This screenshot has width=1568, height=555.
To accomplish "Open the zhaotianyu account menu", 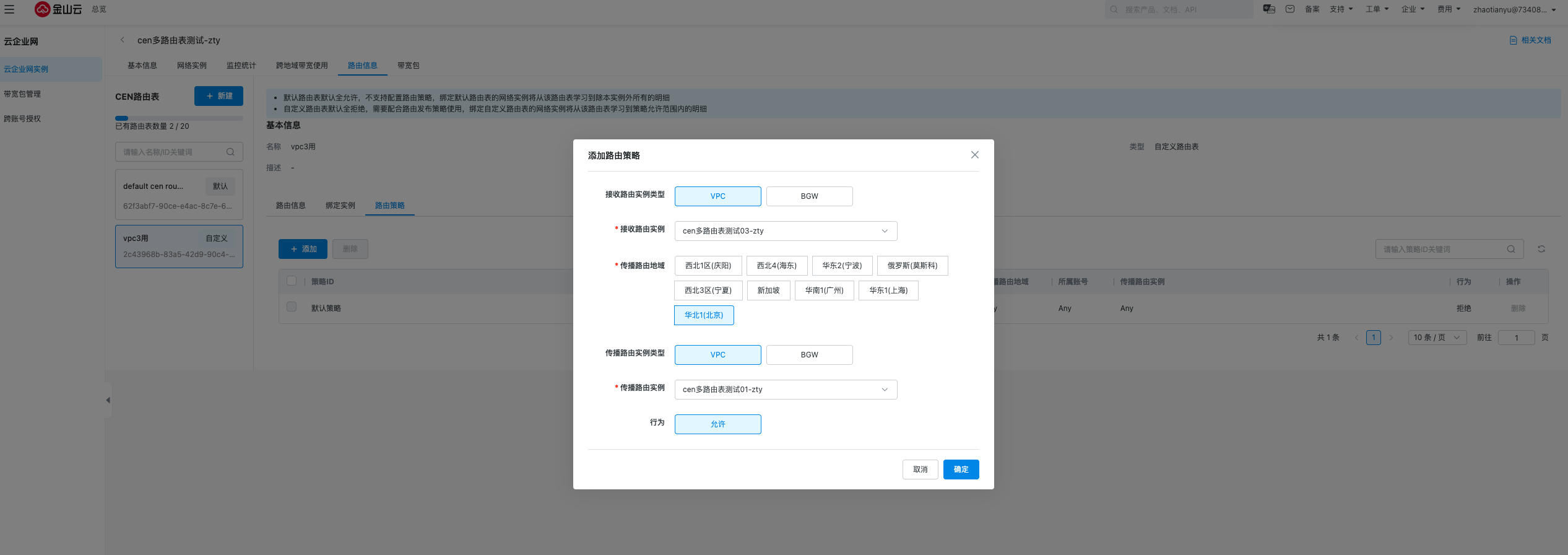I will pos(1515,9).
